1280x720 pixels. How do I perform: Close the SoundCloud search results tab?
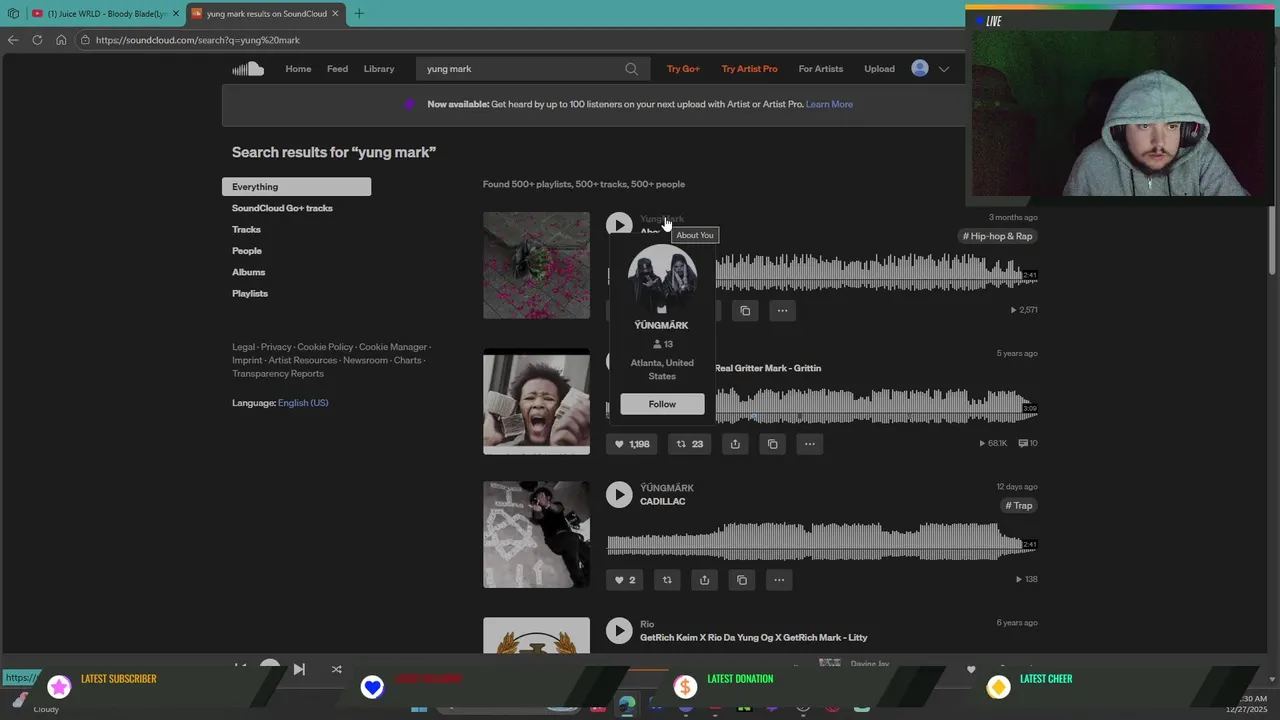pyautogui.click(x=336, y=13)
